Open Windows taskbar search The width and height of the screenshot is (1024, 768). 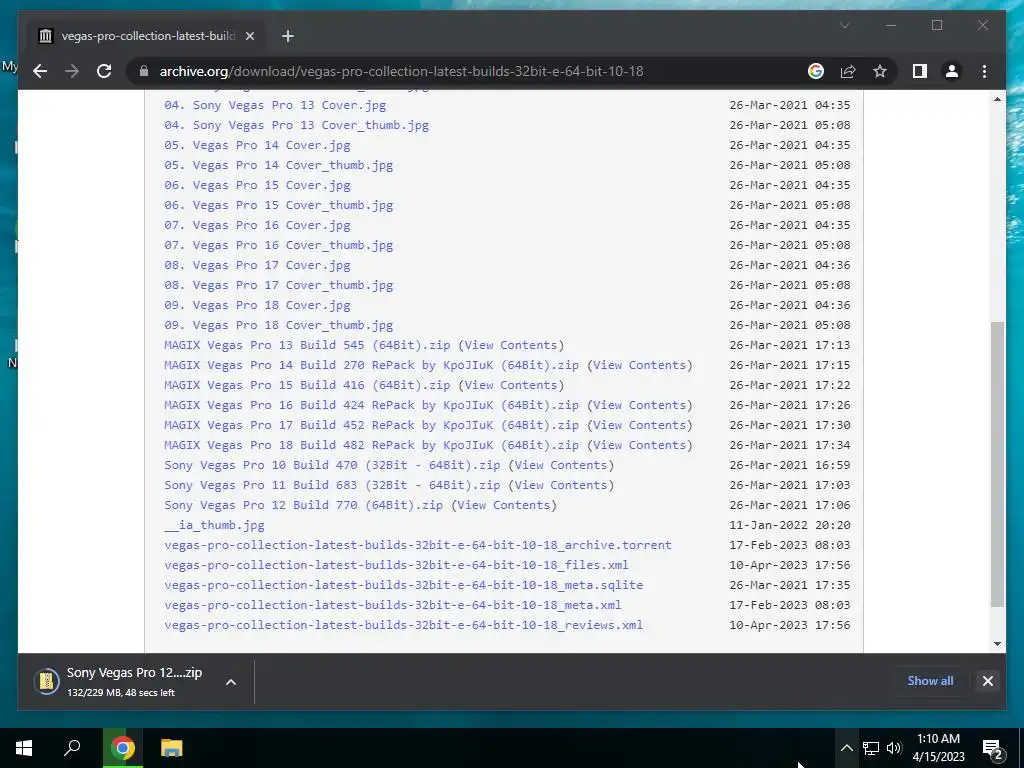pyautogui.click(x=72, y=748)
